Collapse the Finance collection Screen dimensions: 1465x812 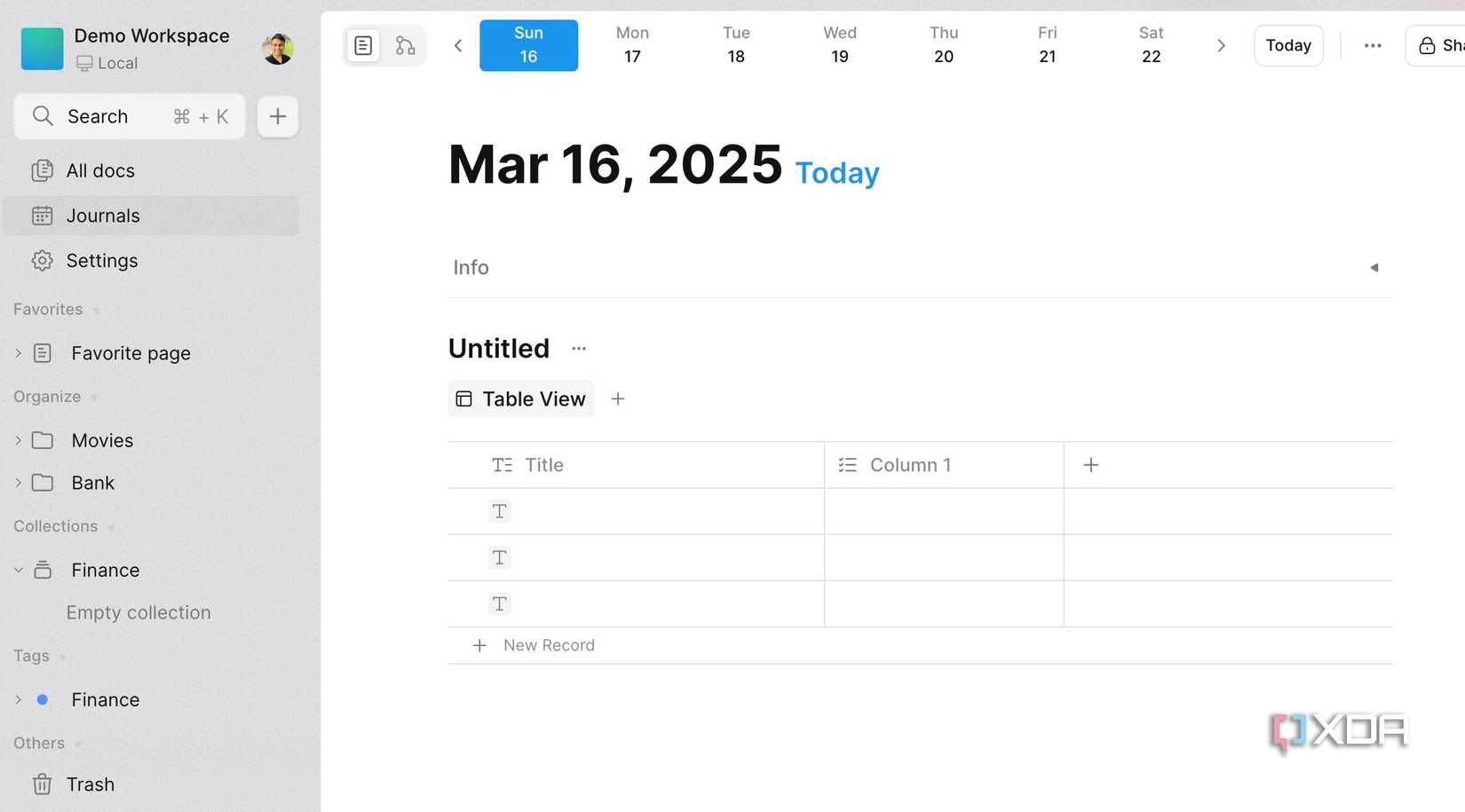pos(19,571)
